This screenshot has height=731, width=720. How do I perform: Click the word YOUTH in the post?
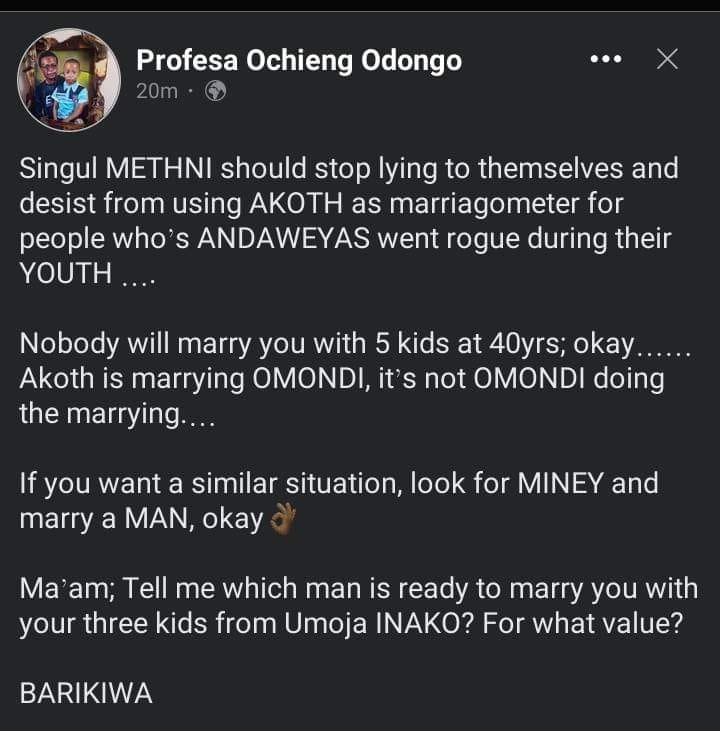[x=66, y=274]
